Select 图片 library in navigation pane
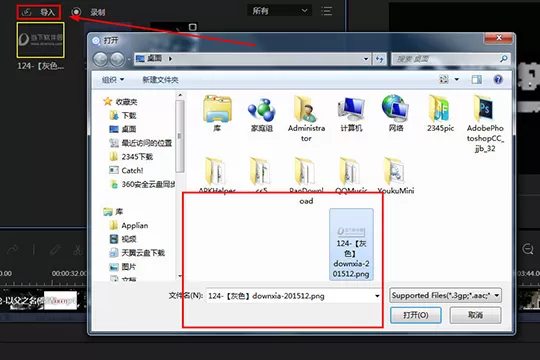 pyautogui.click(x=123, y=267)
